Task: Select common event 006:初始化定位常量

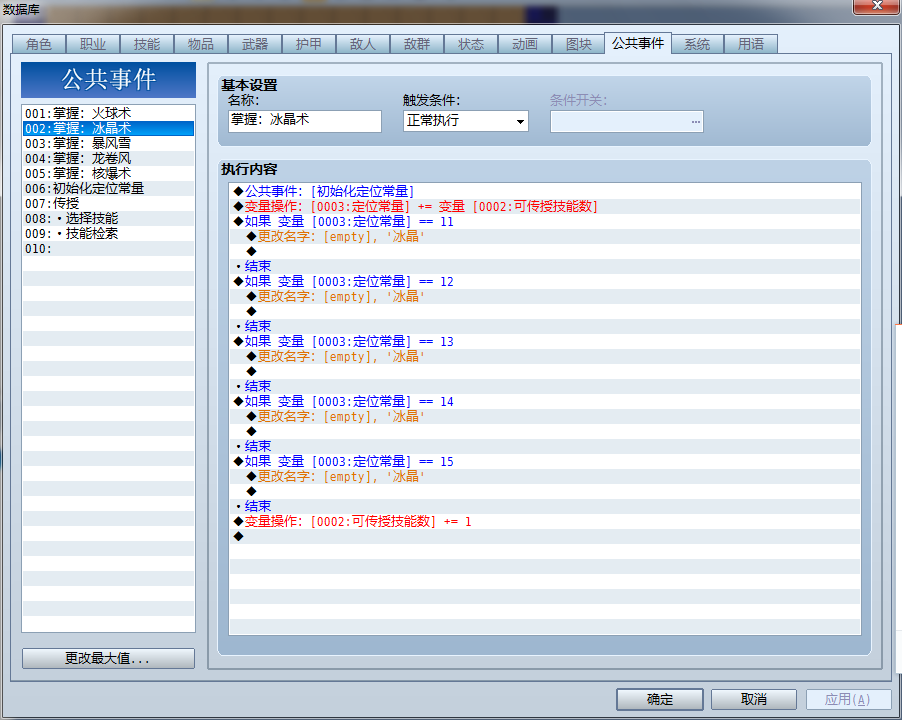Action: tap(108, 188)
